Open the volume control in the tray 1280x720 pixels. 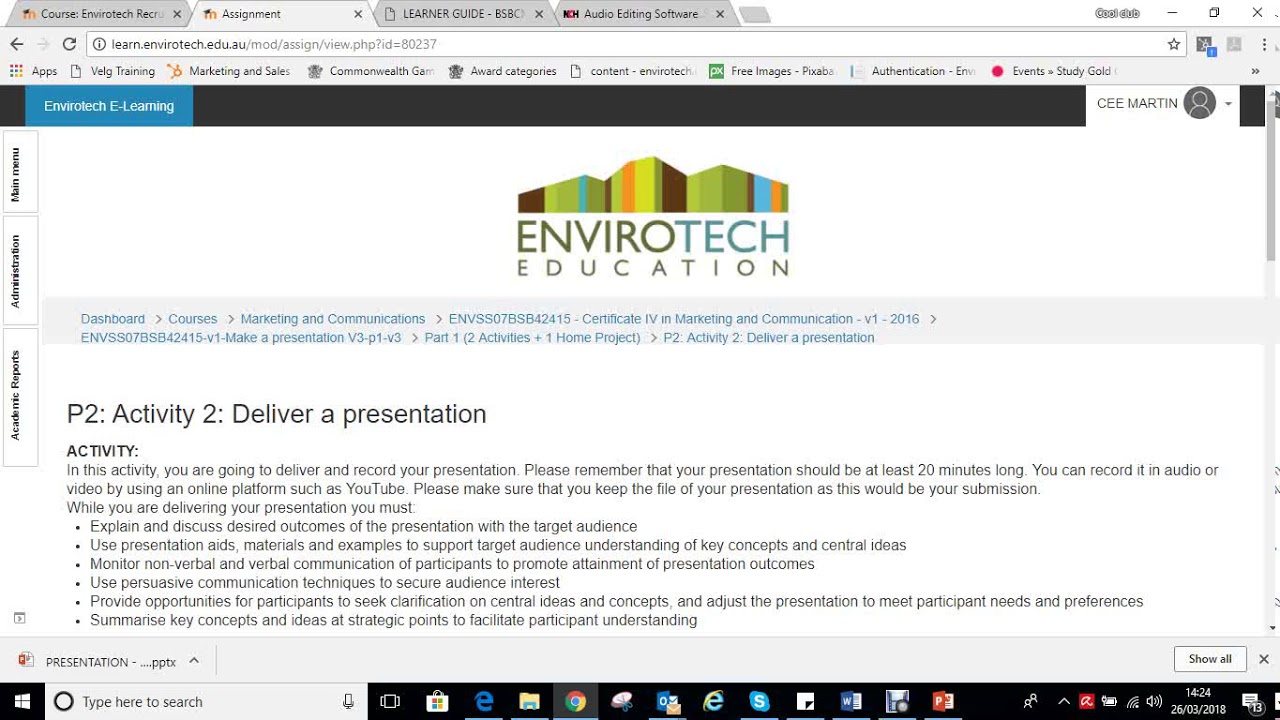pos(1154,701)
